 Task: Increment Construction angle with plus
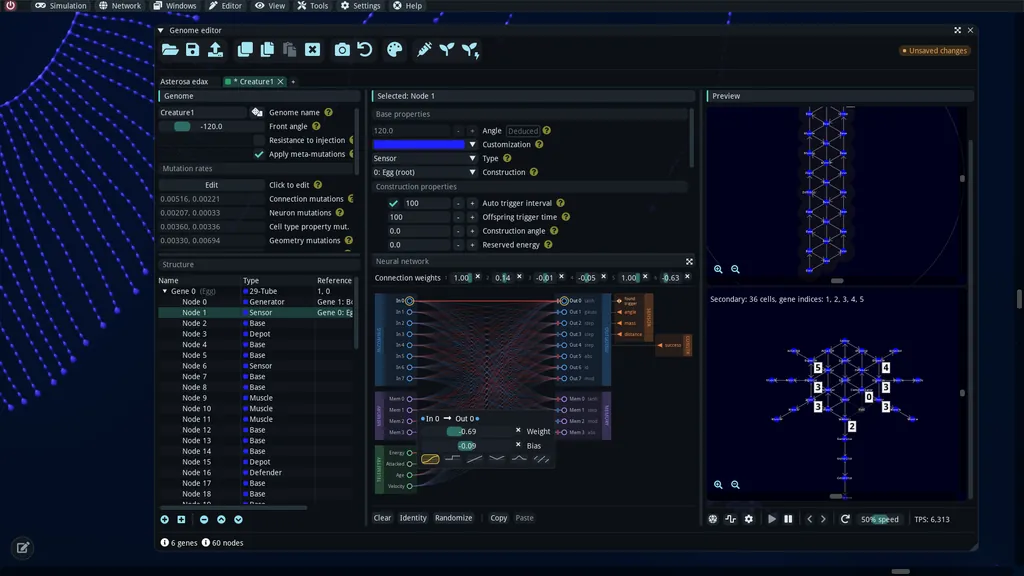pos(472,231)
